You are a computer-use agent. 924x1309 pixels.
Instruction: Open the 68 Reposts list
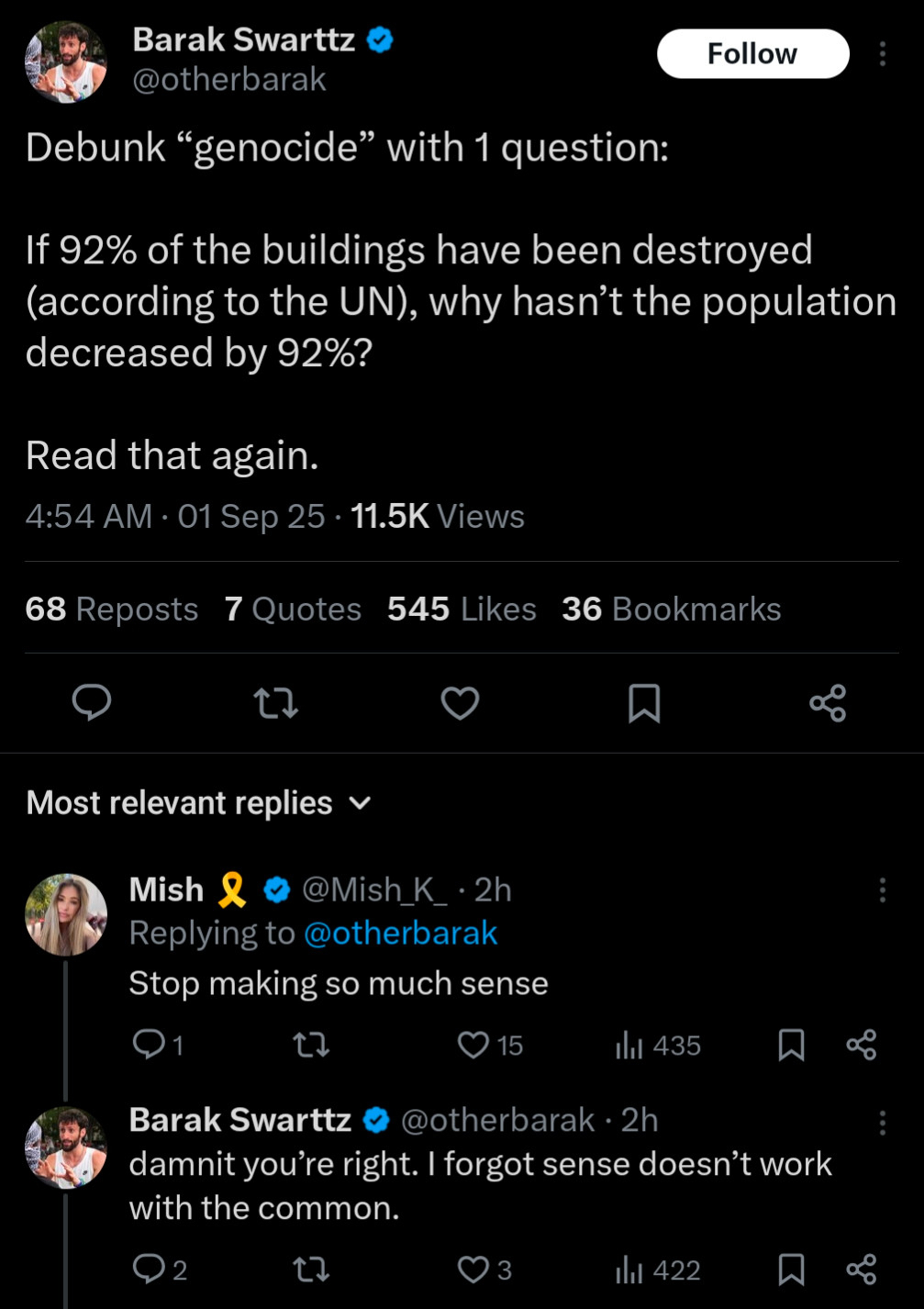(112, 610)
